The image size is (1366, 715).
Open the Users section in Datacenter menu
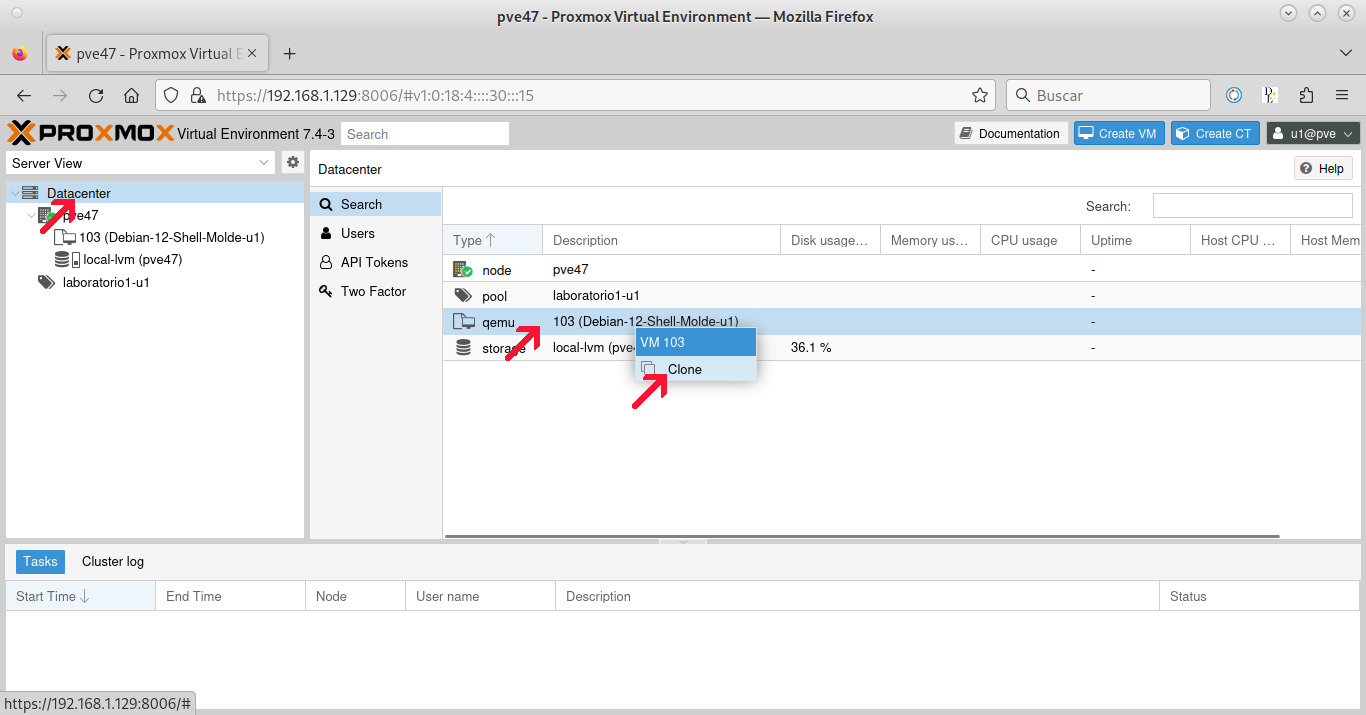pyautogui.click(x=375, y=233)
